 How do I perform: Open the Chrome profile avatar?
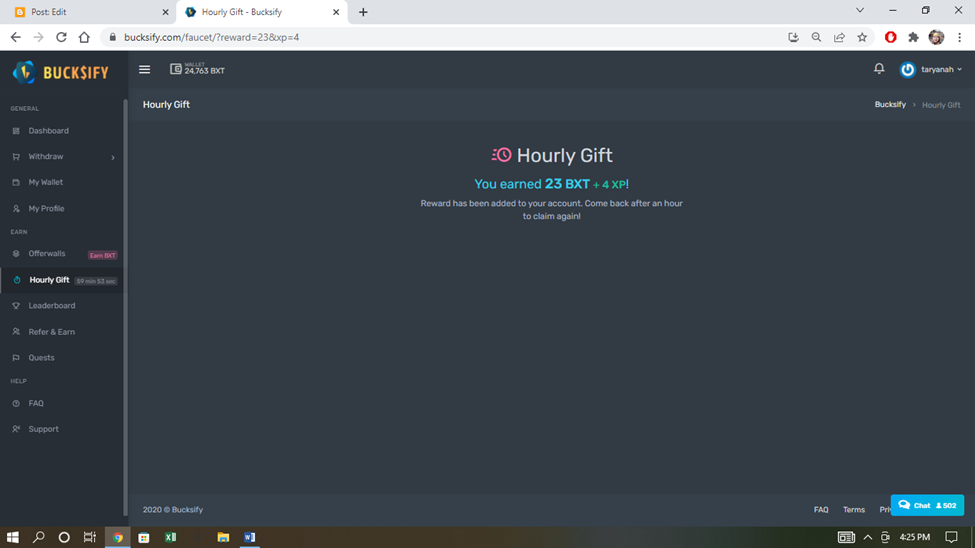point(936,37)
